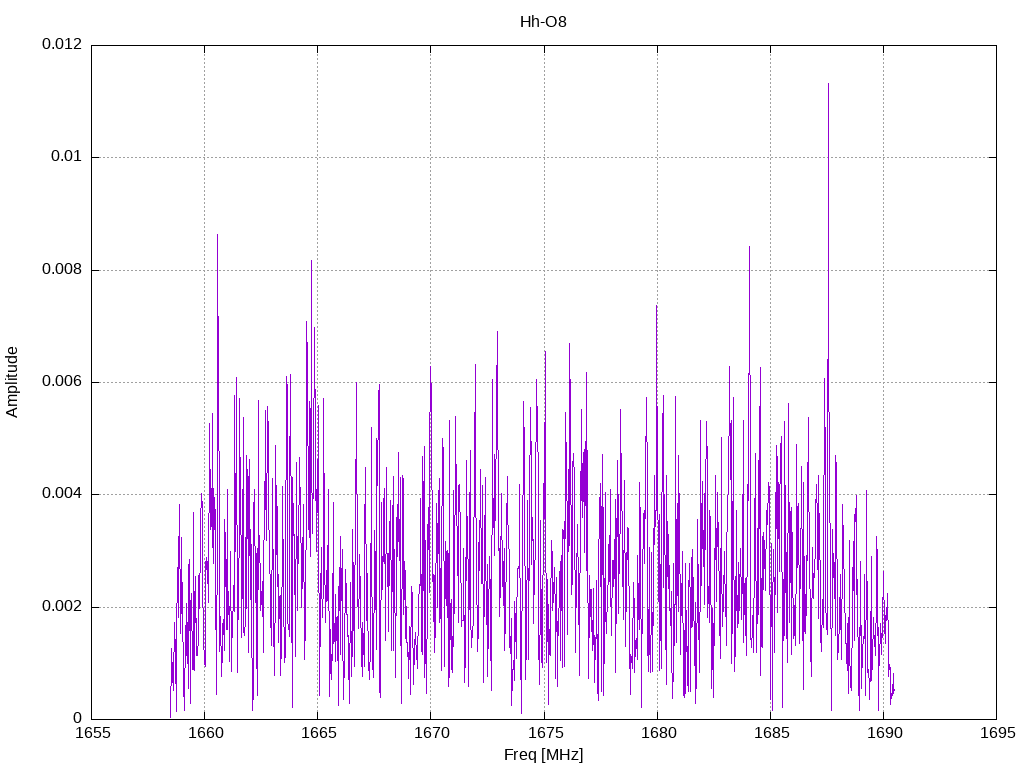Click the 0.006 y-axis tick label
Screen dimensions: 1024x768
coord(62,382)
